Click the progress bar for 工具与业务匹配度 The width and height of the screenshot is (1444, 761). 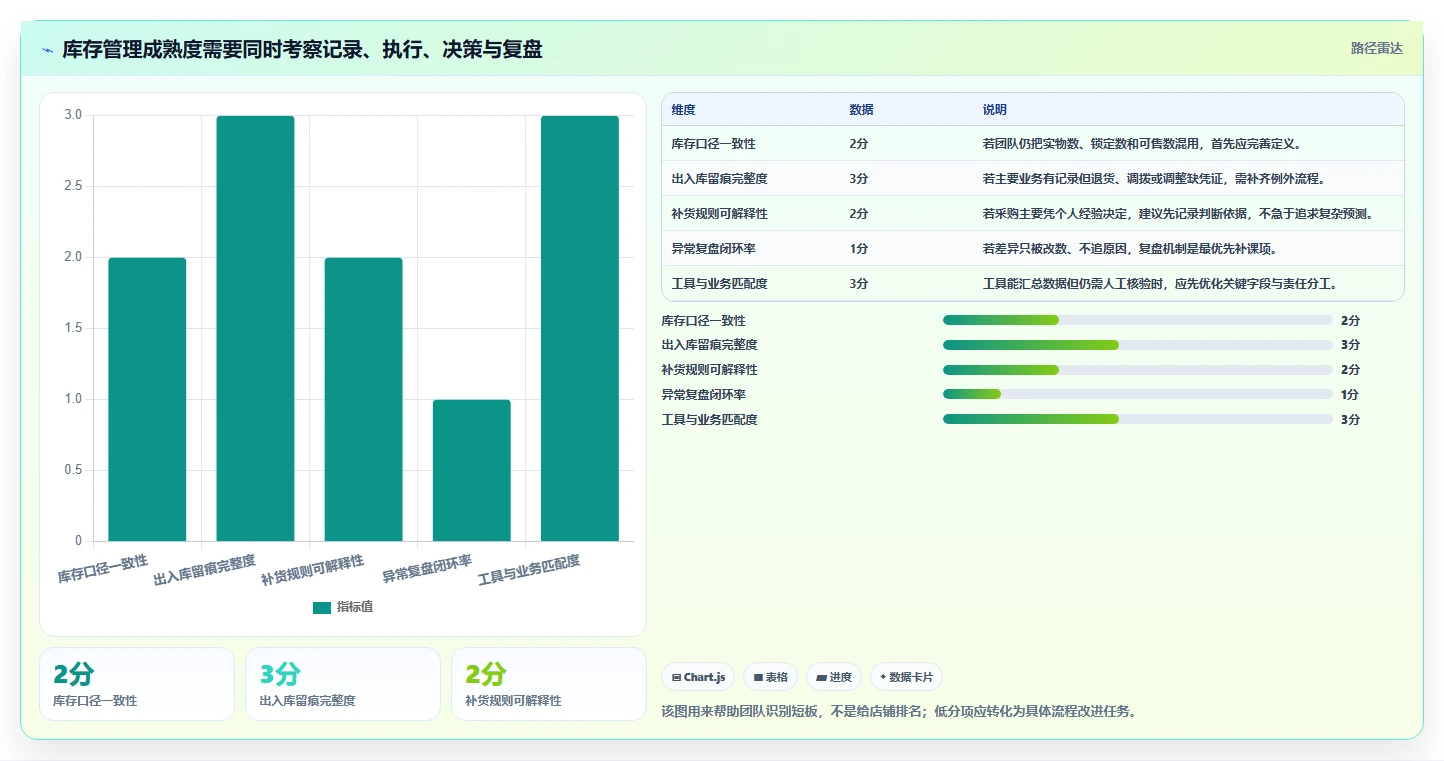coord(1138,420)
